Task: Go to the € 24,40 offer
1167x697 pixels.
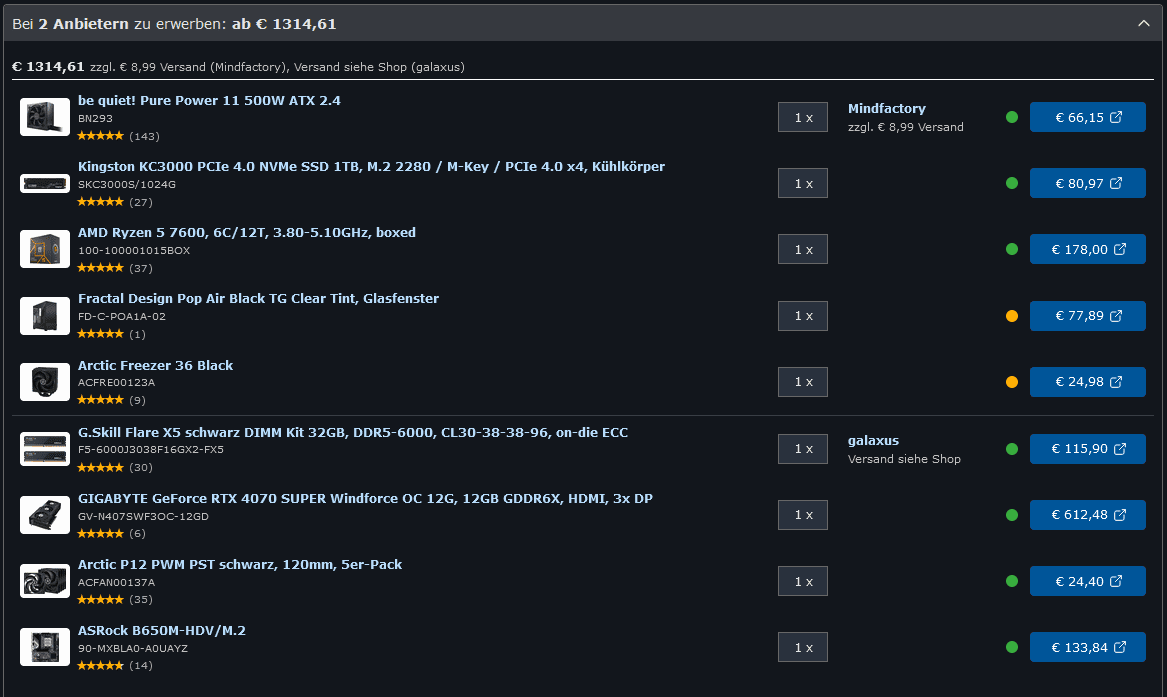Action: (x=1087, y=581)
